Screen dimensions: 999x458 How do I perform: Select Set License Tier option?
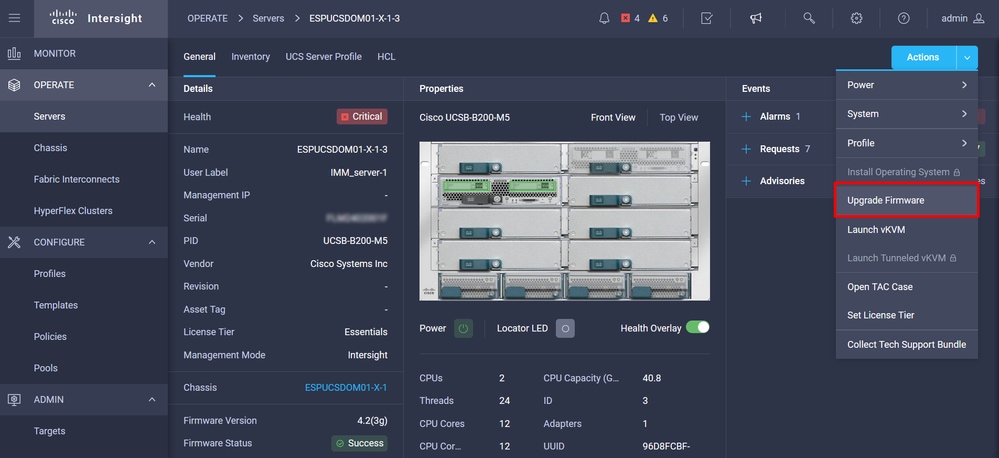click(x=907, y=315)
